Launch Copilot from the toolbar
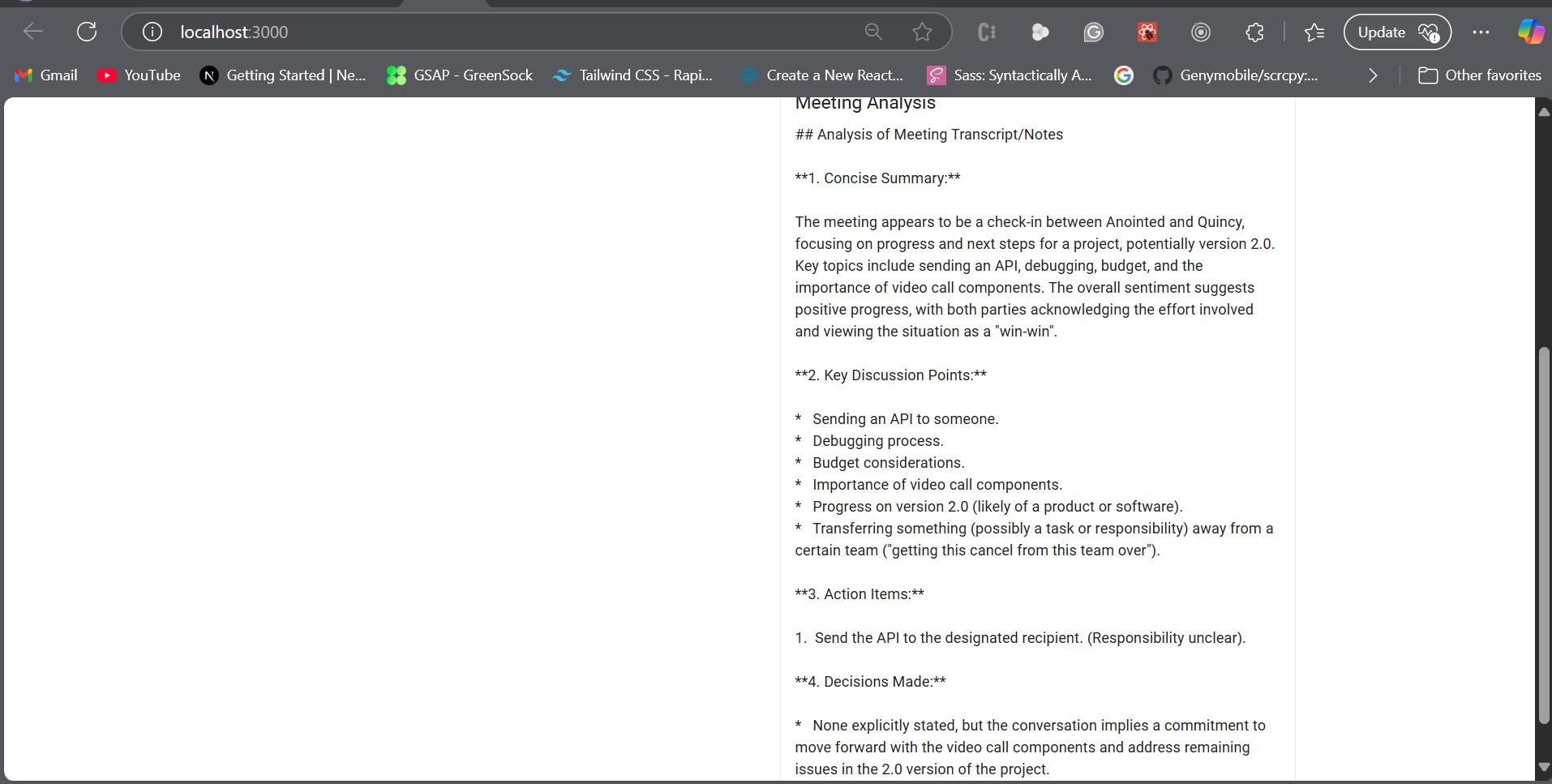The image size is (1552, 784). point(1530,32)
